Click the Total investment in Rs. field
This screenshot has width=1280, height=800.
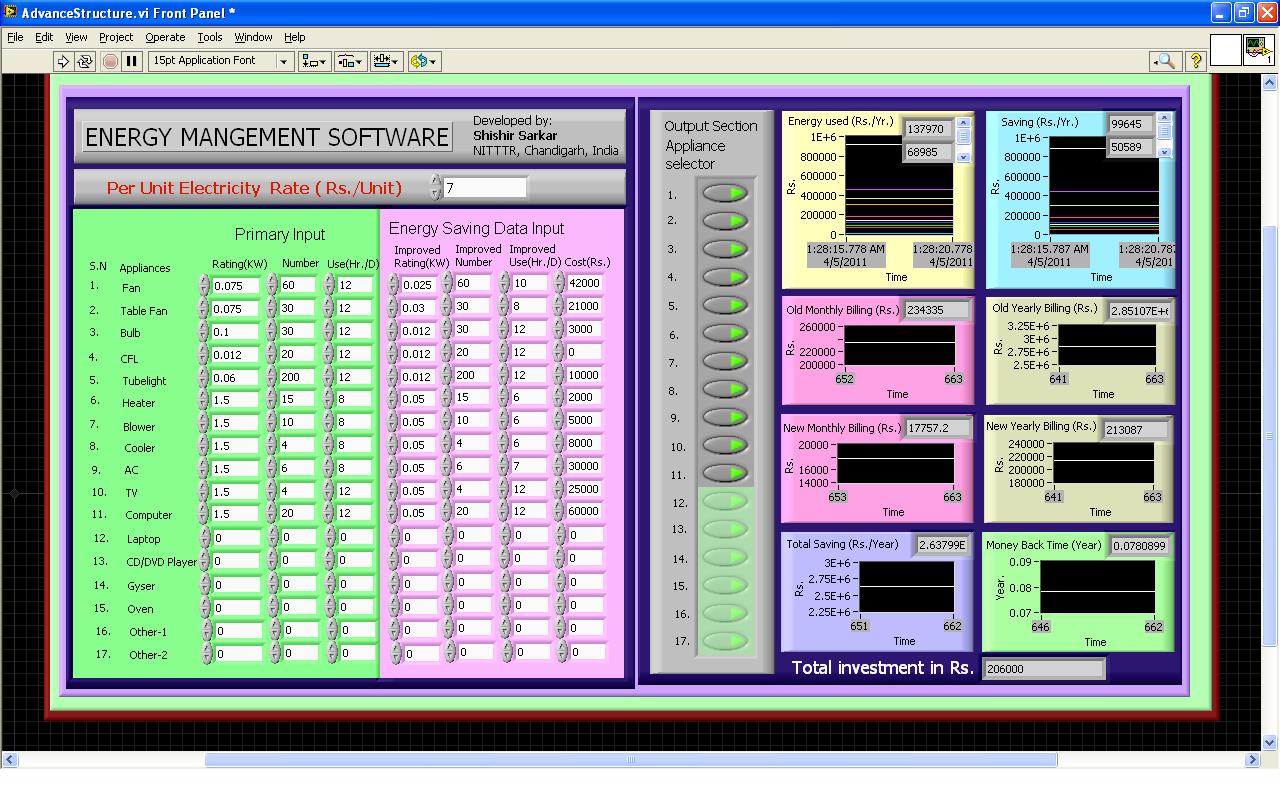[x=1043, y=669]
